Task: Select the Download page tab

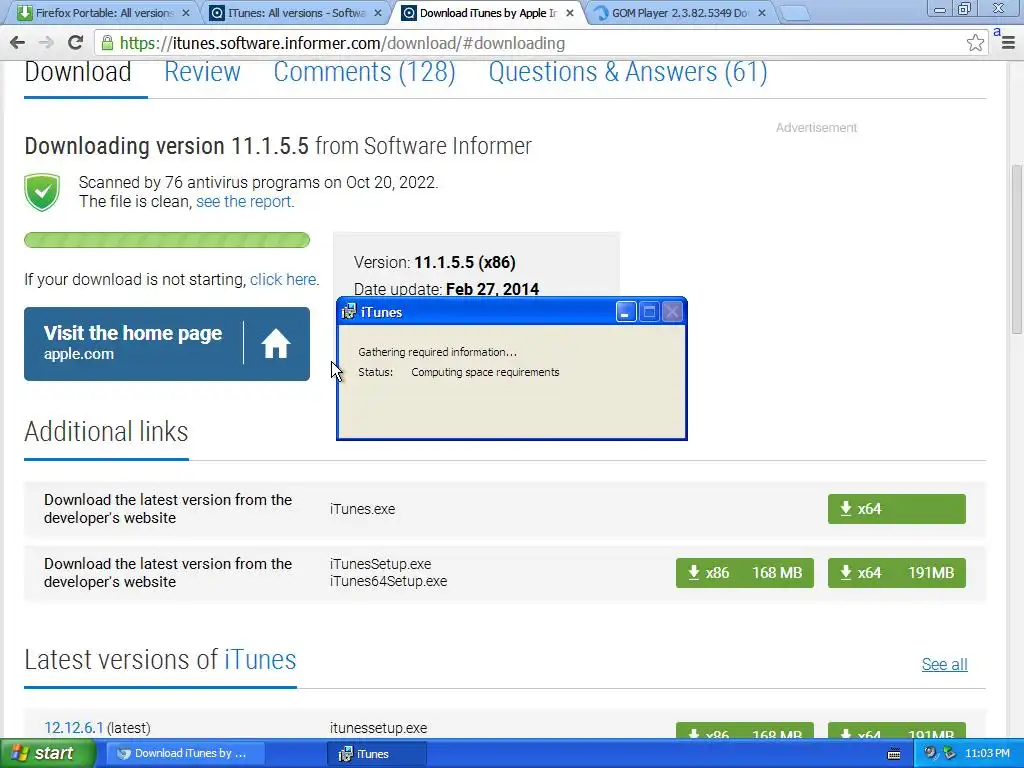Action: click(x=78, y=72)
